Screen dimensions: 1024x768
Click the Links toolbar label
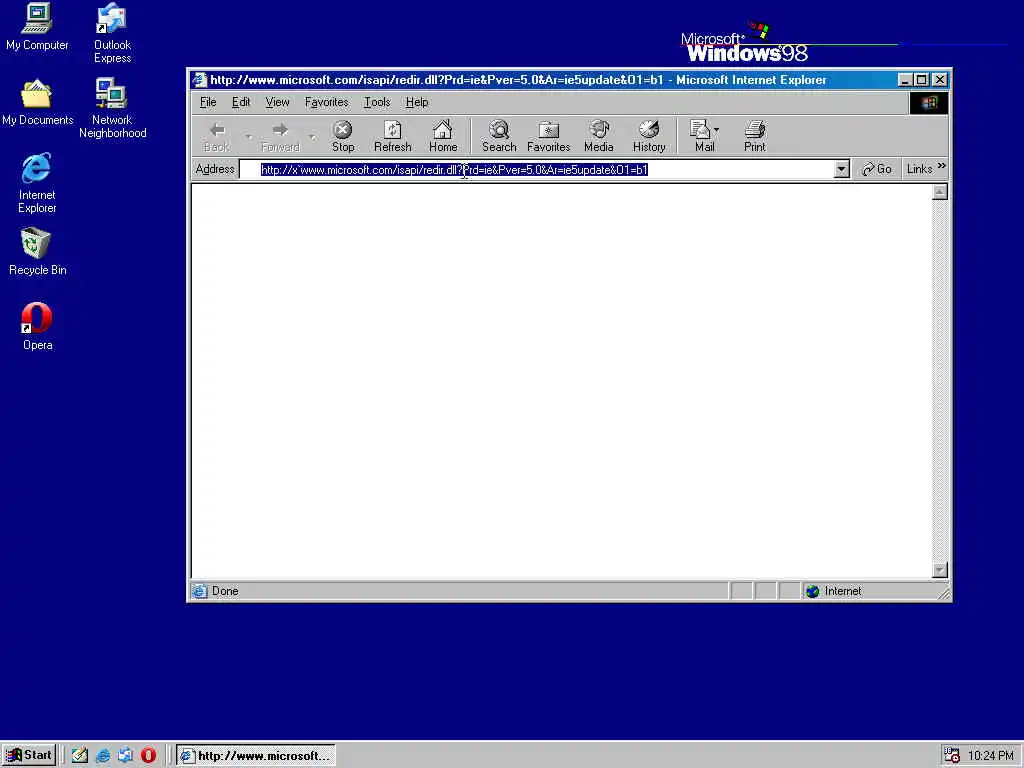[x=920, y=169]
